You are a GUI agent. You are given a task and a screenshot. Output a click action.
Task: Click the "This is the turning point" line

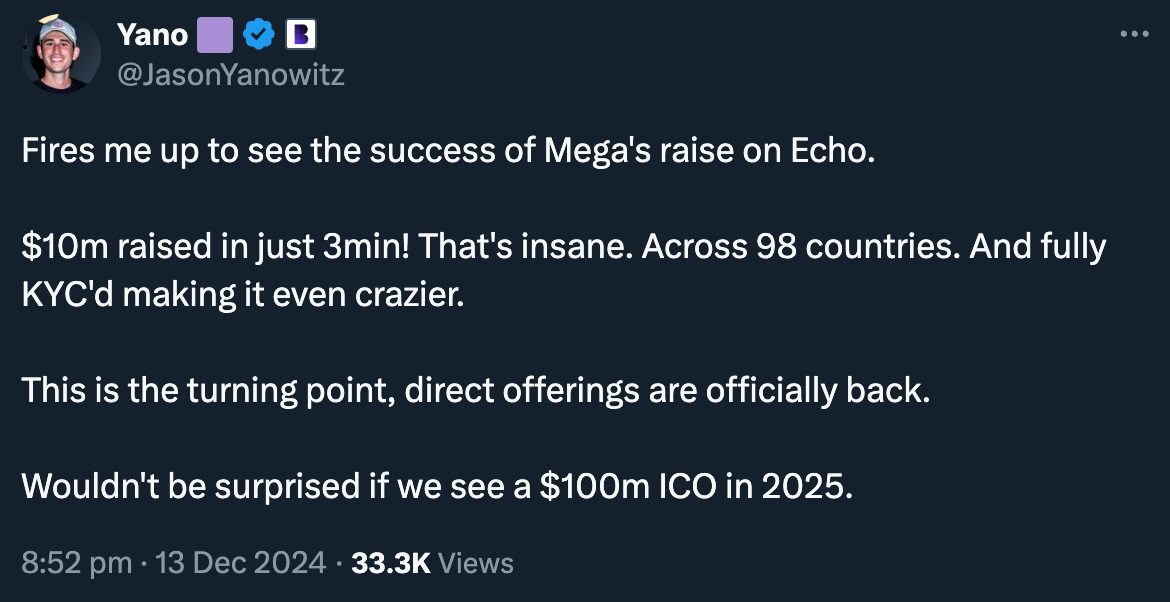tap(476, 390)
